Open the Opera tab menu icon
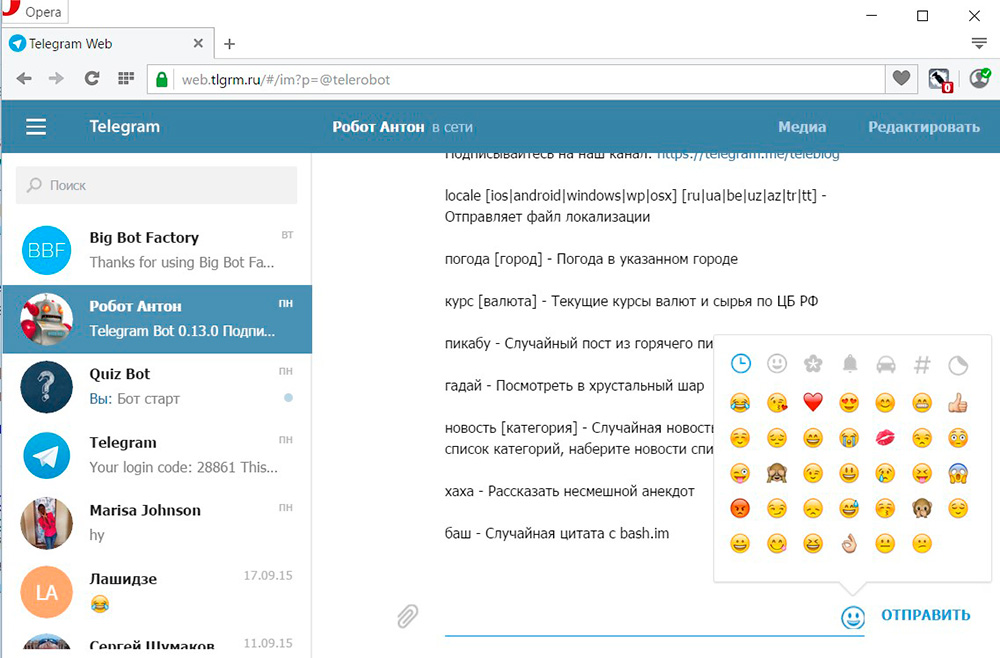Screen dimensions: 1000x658 (979, 43)
